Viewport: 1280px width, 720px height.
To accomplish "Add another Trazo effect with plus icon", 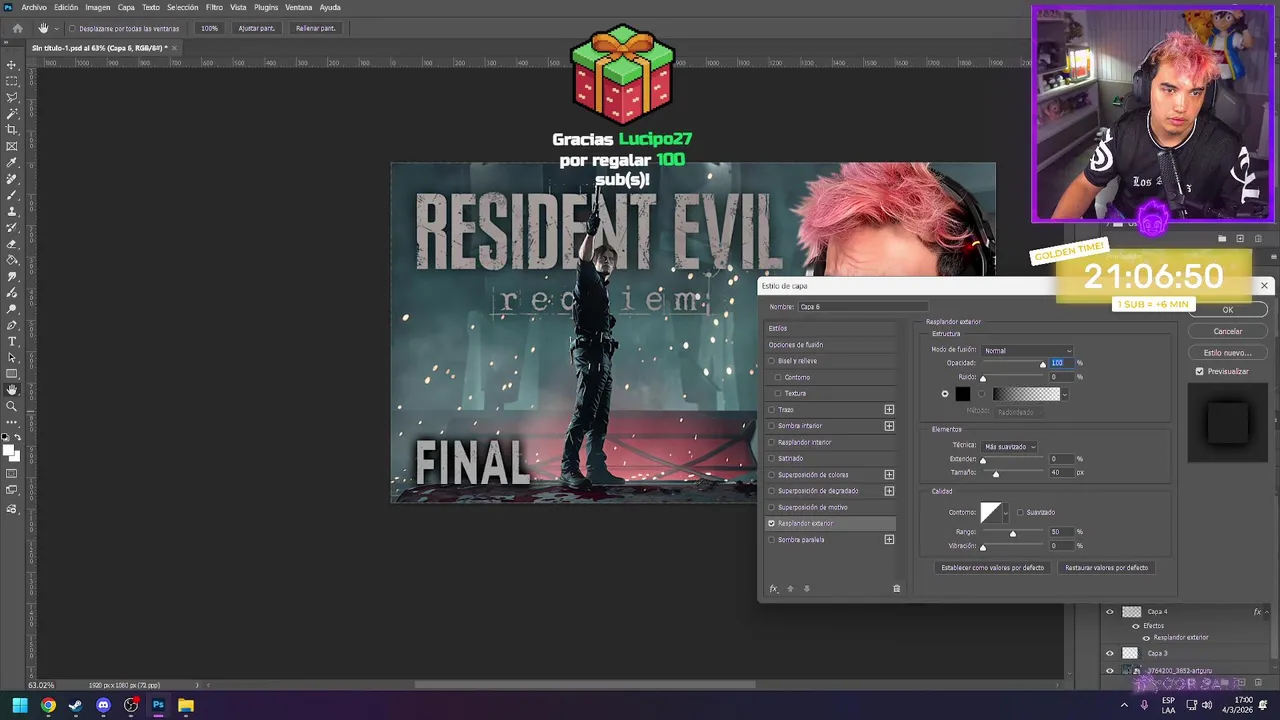I will click(889, 410).
